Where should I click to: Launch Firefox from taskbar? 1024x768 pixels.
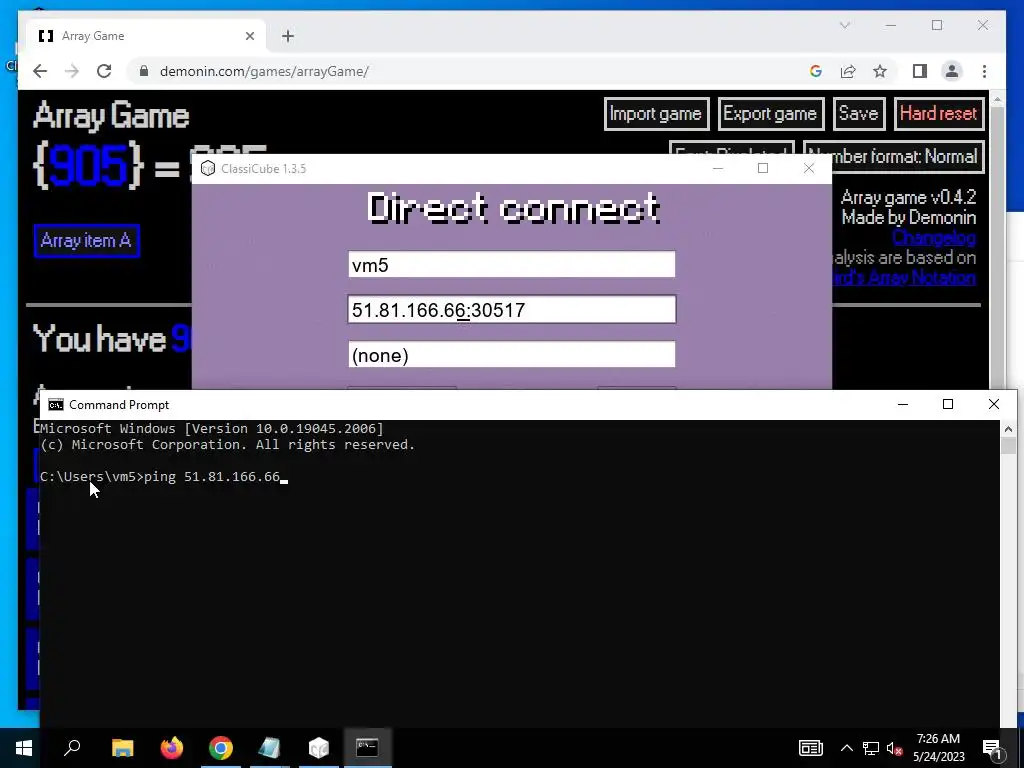171,748
